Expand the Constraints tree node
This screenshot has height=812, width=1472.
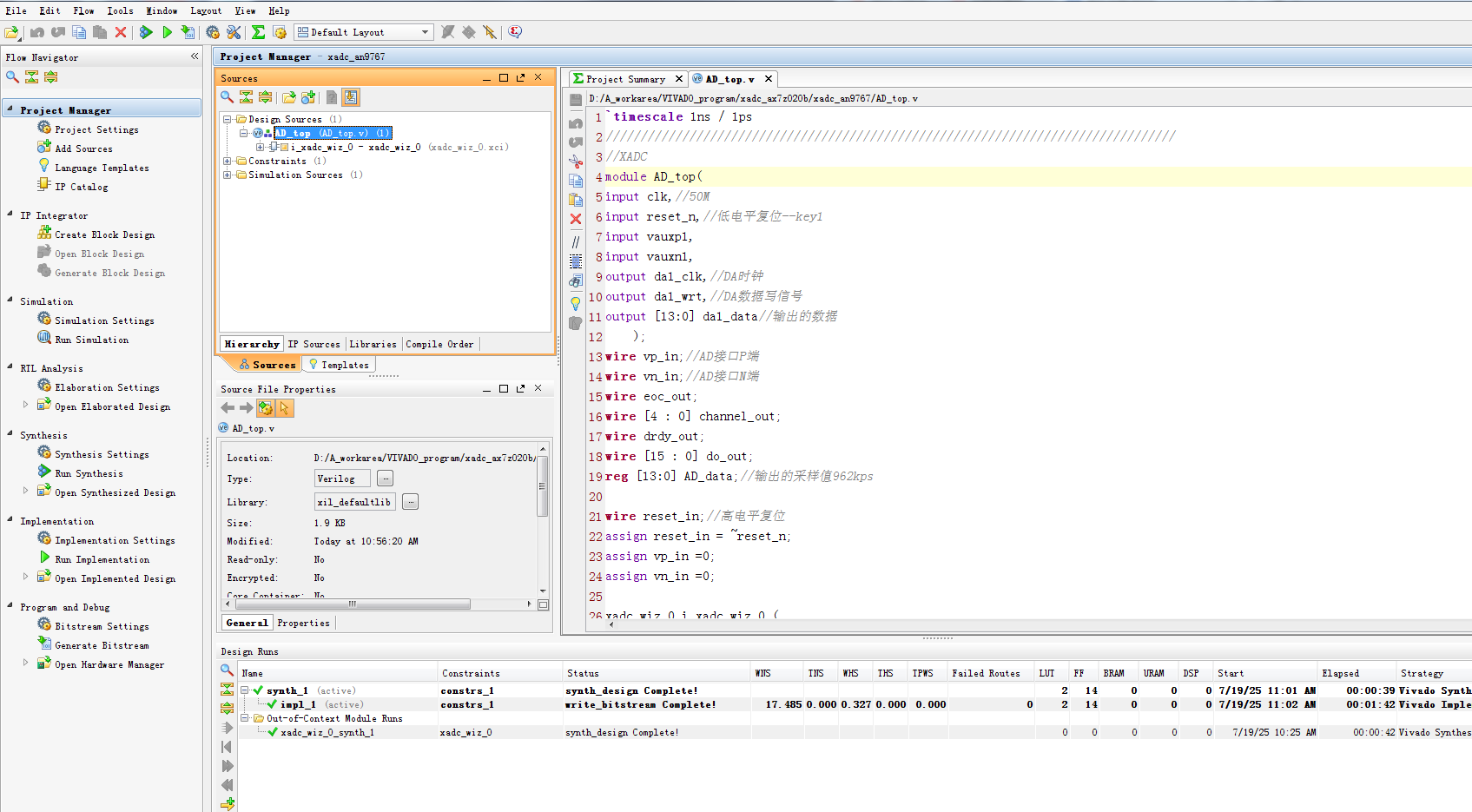tap(228, 161)
